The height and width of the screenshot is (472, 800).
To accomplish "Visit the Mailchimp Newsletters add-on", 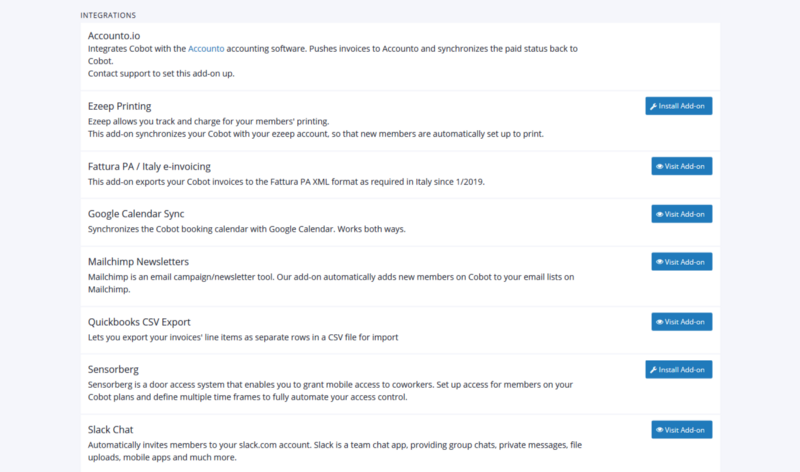I will (682, 262).
